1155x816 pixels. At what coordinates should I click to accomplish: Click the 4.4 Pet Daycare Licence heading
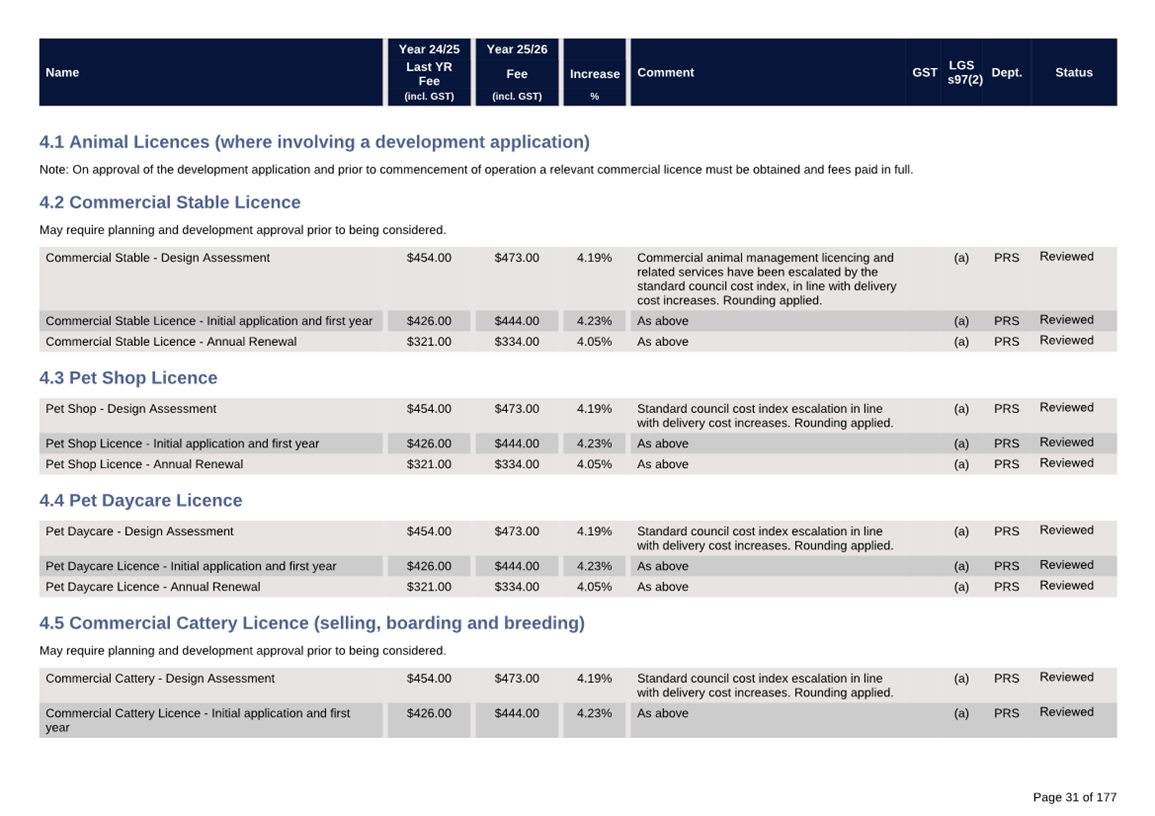pos(140,500)
